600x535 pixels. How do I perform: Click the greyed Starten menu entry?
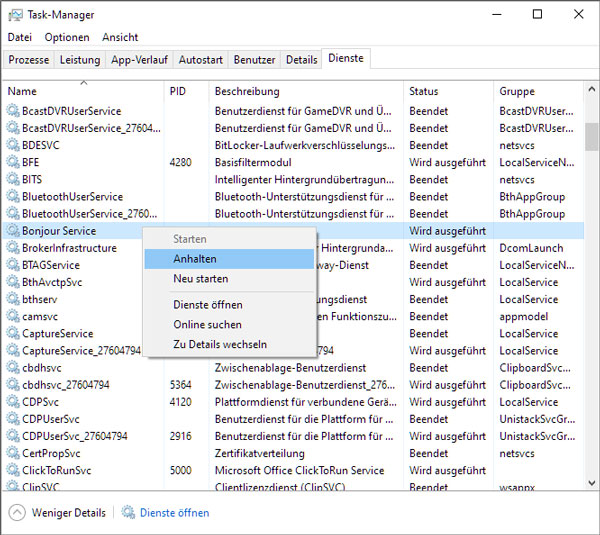point(229,239)
